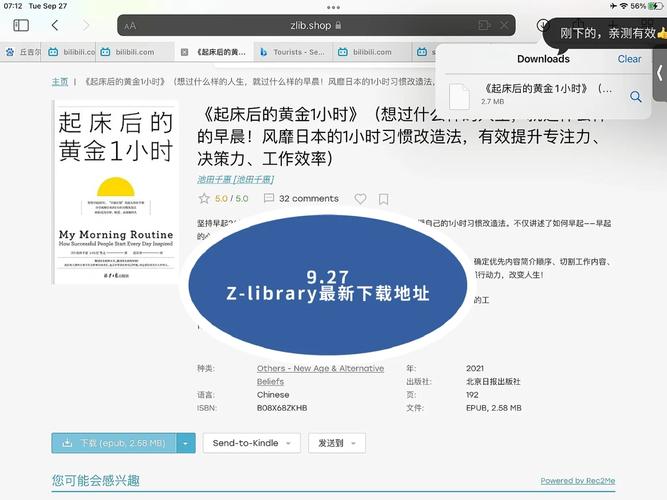Switch to the Tourists - Se... tab
This screenshot has width=667, height=500.
click(x=293, y=52)
